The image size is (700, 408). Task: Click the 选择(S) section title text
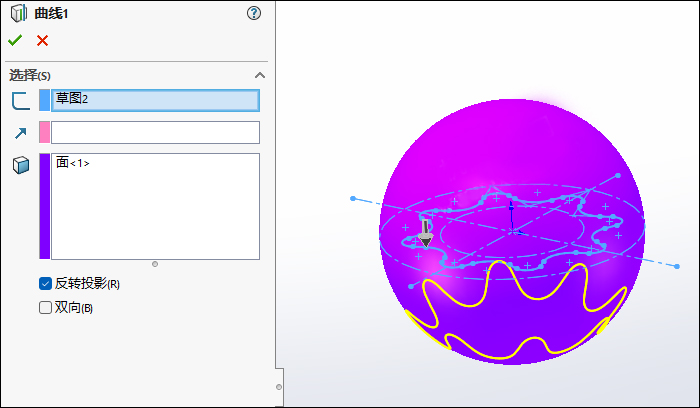(x=30, y=75)
